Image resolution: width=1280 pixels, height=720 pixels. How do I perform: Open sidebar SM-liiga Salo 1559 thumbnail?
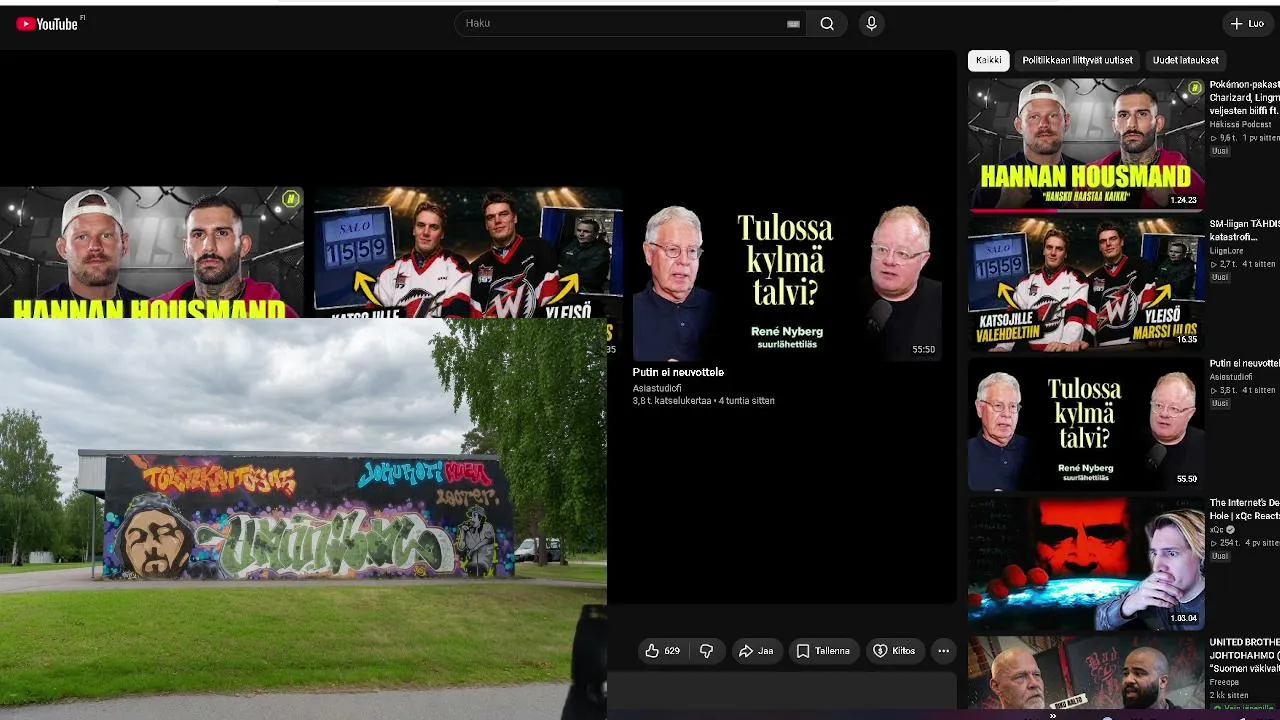1086,284
